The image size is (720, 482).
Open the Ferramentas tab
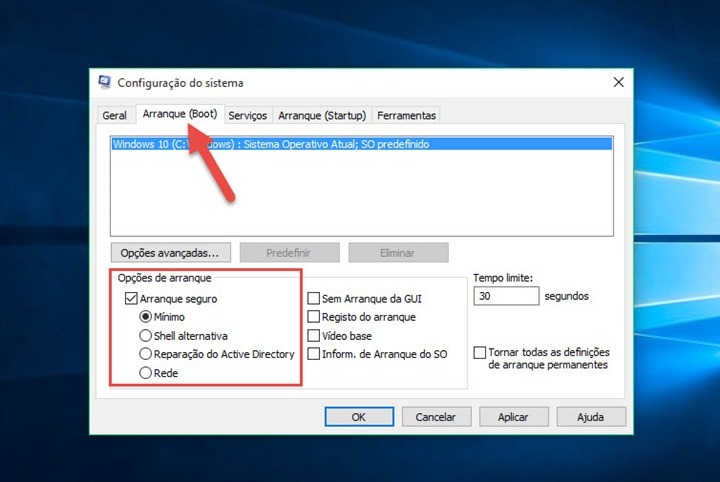pos(406,115)
